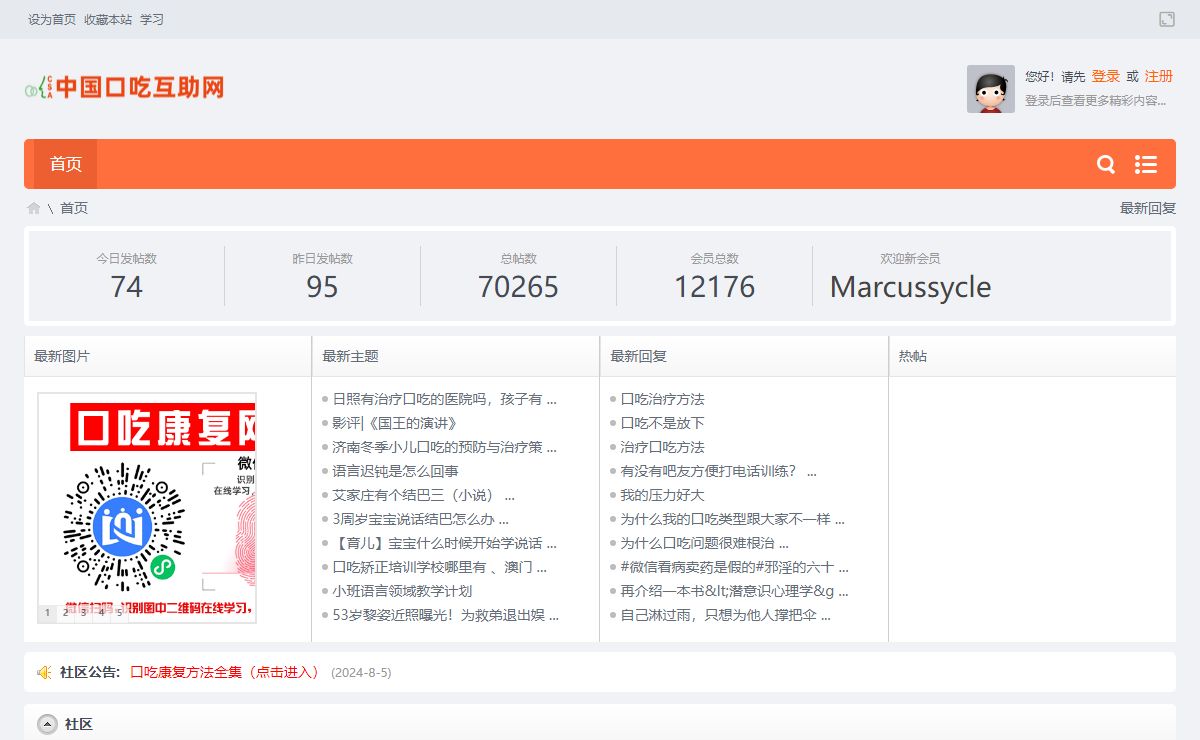This screenshot has height=740, width=1200.
Task: Open reply 我的压力好大
Action: [x=662, y=495]
